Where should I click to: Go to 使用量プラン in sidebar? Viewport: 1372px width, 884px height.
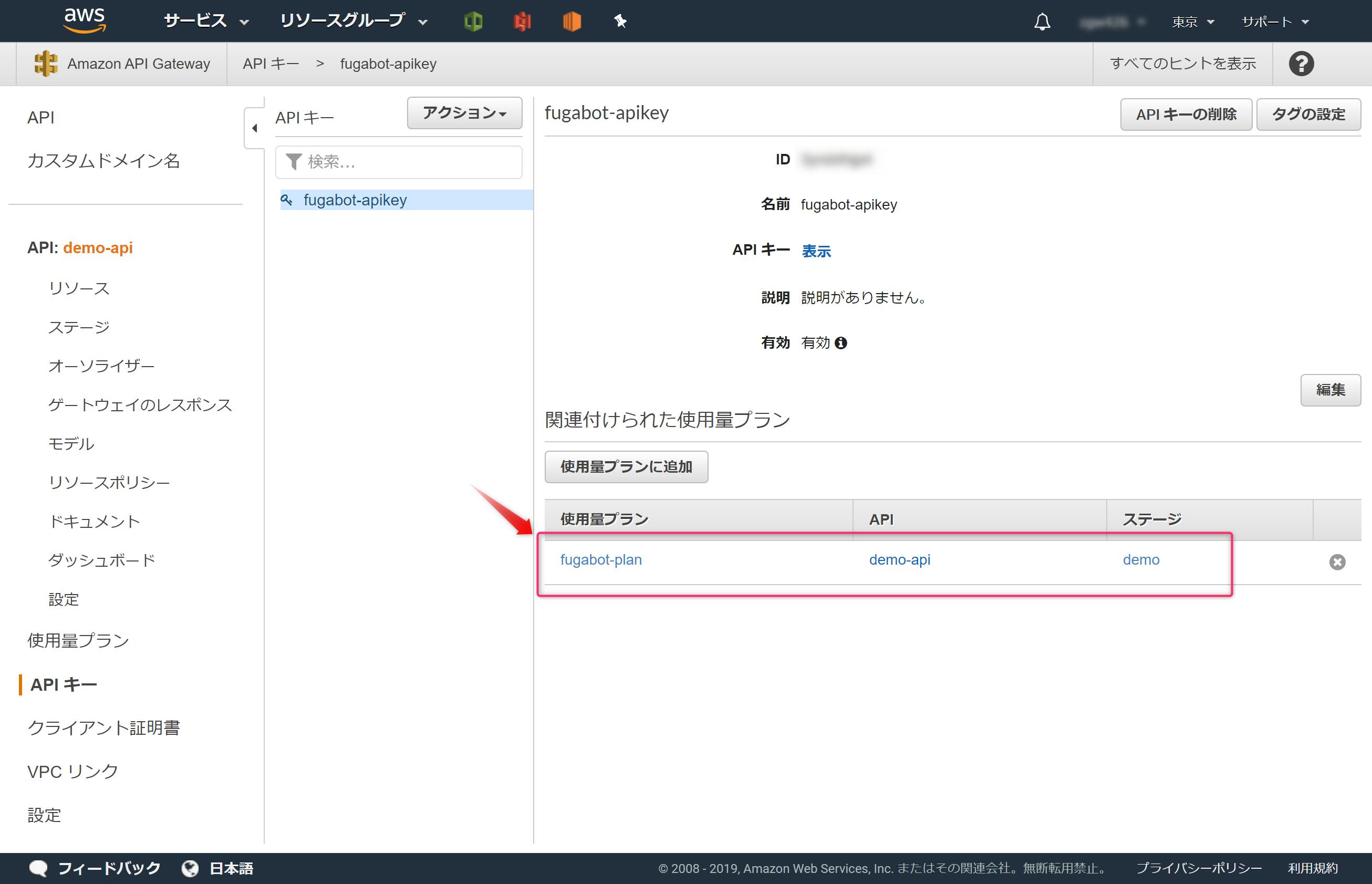pyautogui.click(x=78, y=641)
